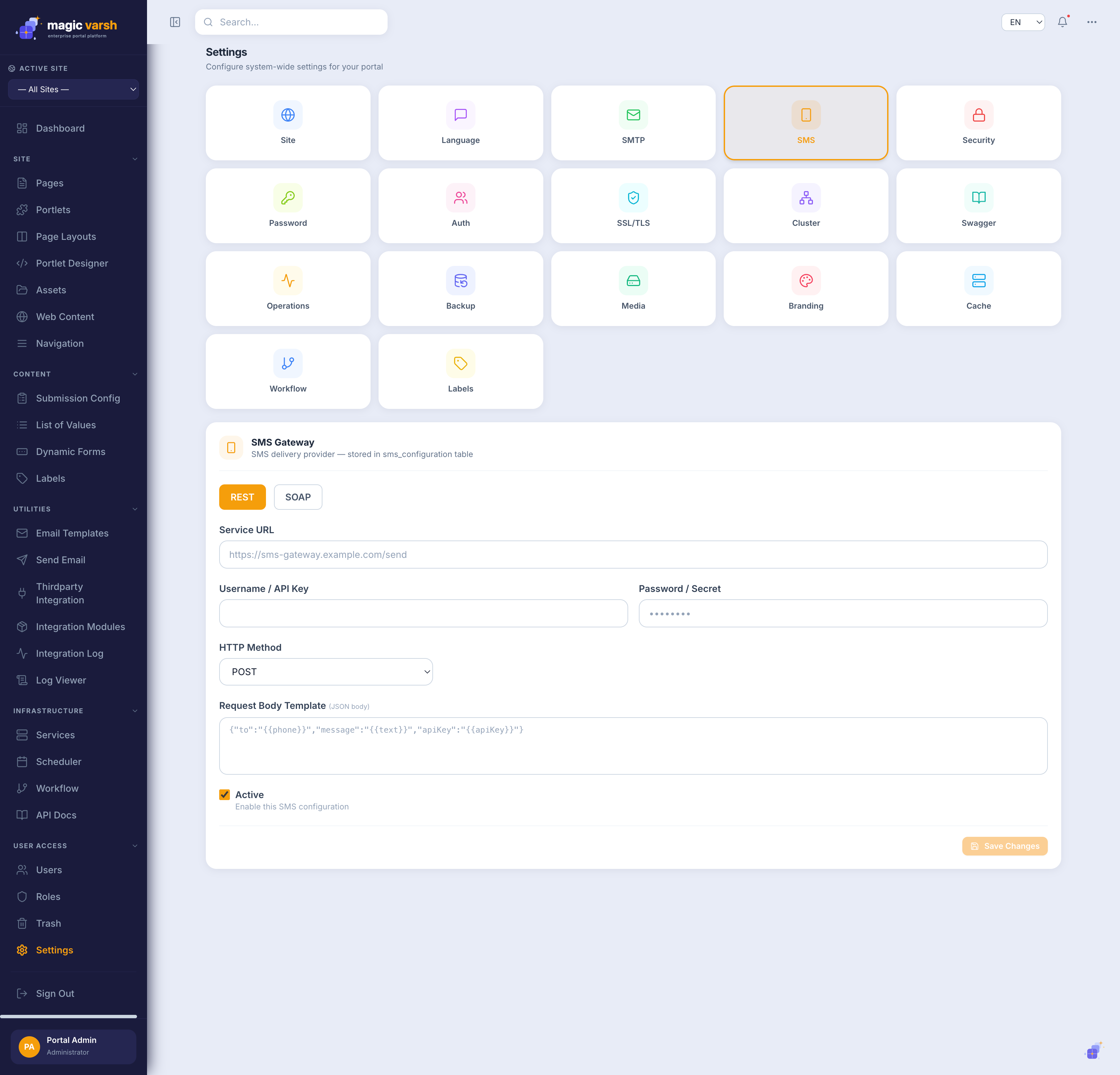The image size is (1120, 1075).
Task: Open the Auth settings card
Action: coord(460,206)
